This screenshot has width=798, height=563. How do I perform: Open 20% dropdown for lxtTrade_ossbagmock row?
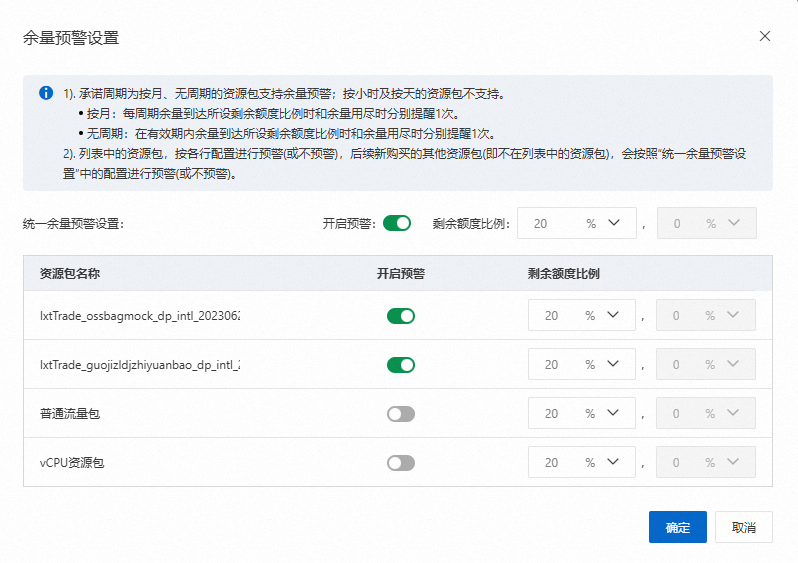pos(582,315)
